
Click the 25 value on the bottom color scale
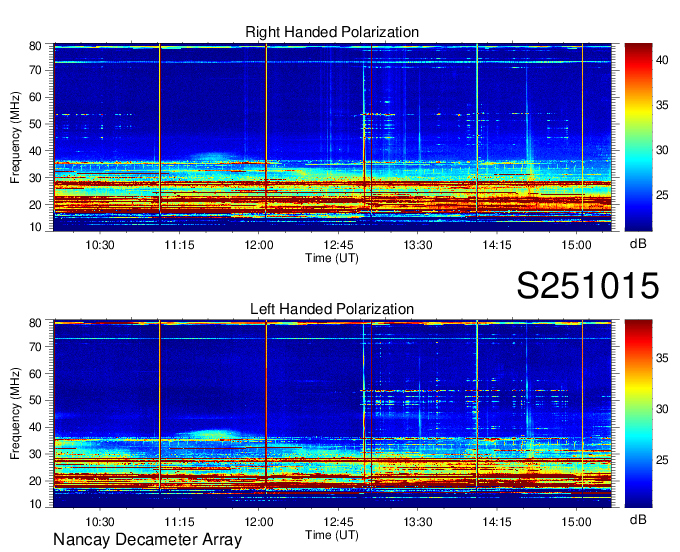(x=669, y=461)
